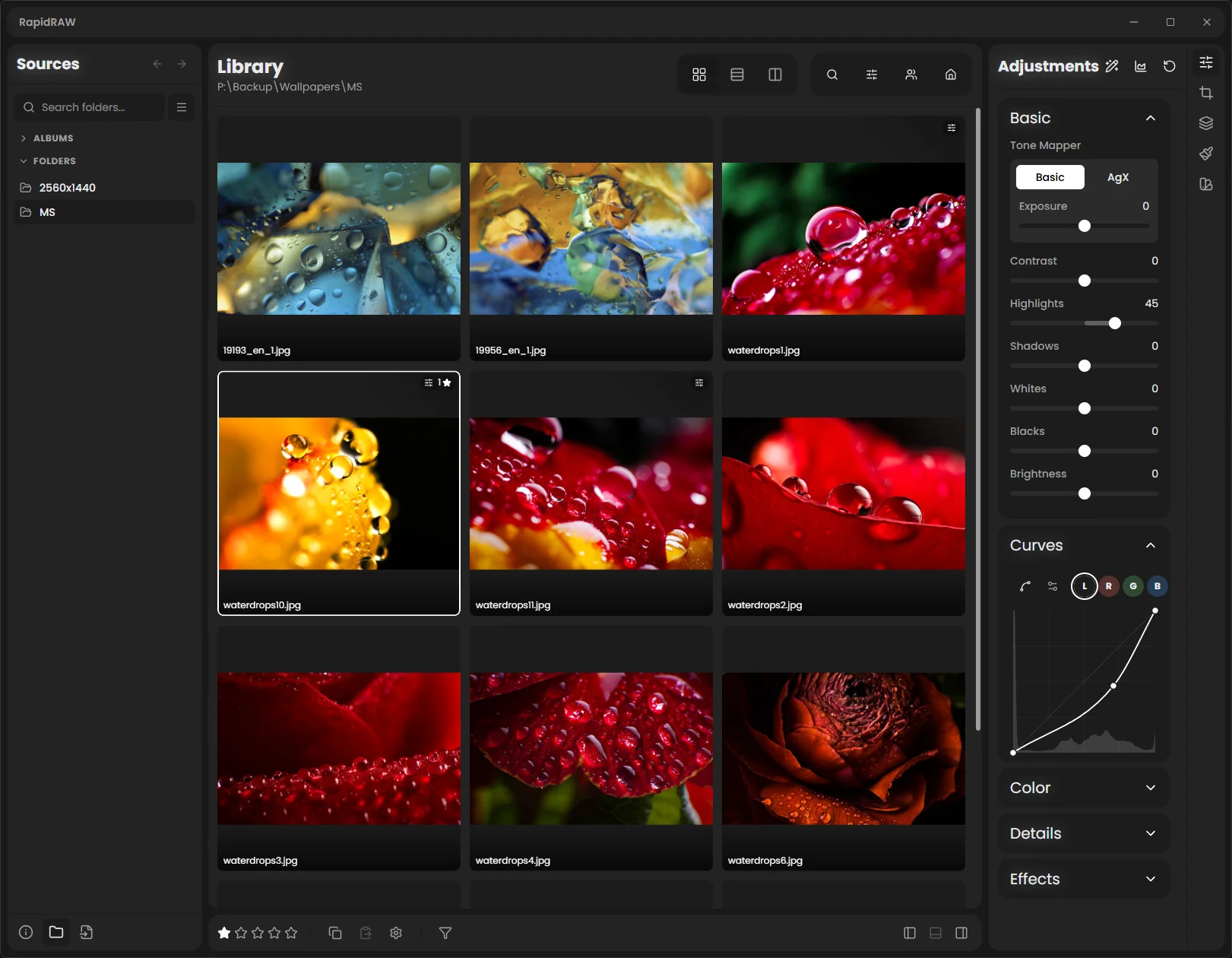Select the waterdrops6.jpg thumbnail
Viewport: 1232px width, 958px height.
(x=844, y=749)
